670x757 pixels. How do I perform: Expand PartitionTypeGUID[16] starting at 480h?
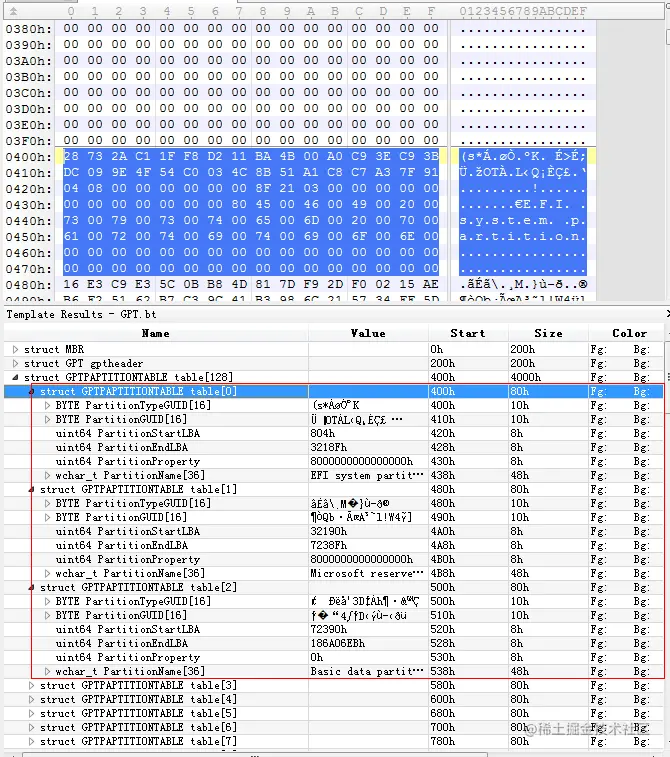point(47,503)
